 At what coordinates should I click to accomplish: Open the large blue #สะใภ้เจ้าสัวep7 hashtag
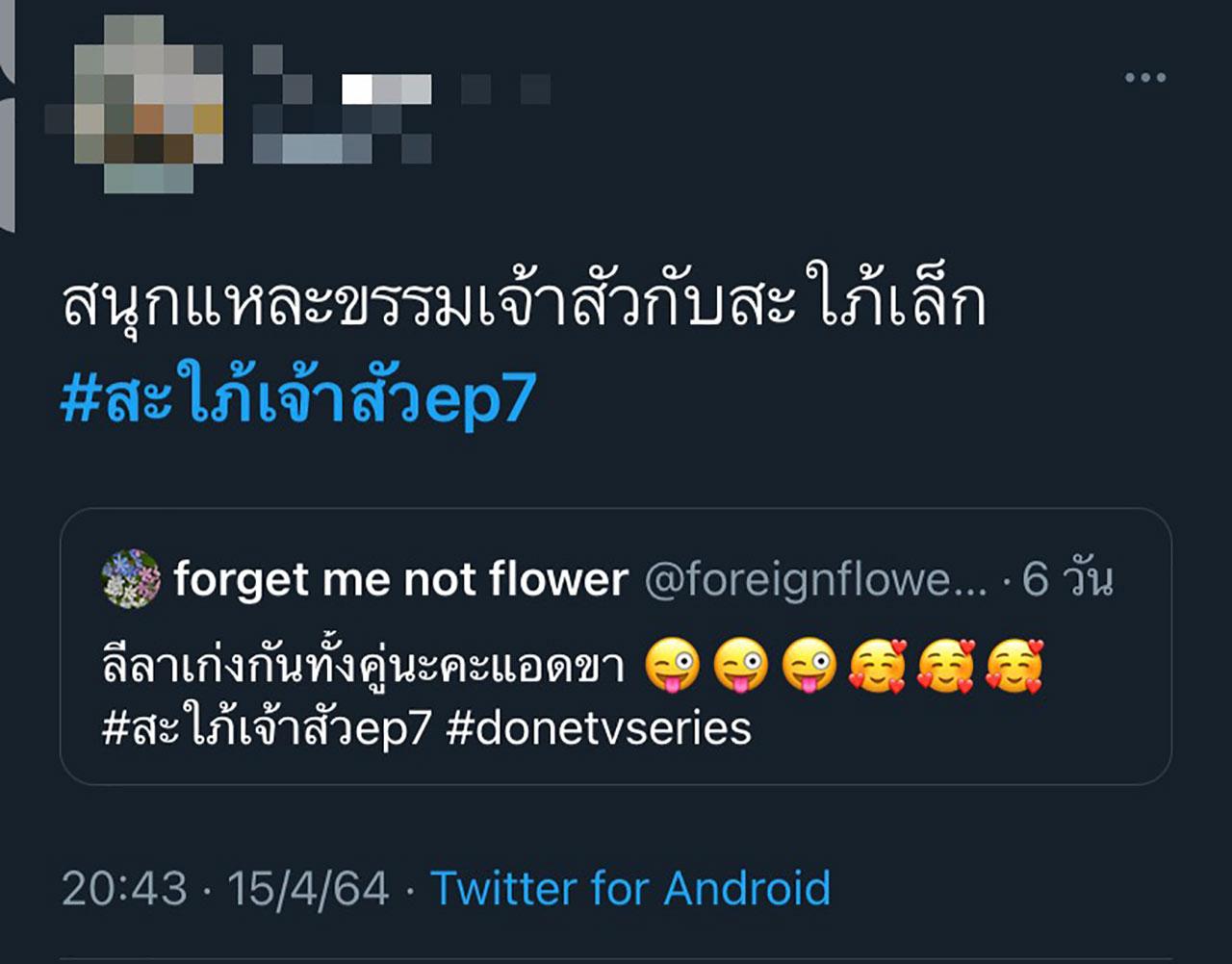click(x=297, y=399)
